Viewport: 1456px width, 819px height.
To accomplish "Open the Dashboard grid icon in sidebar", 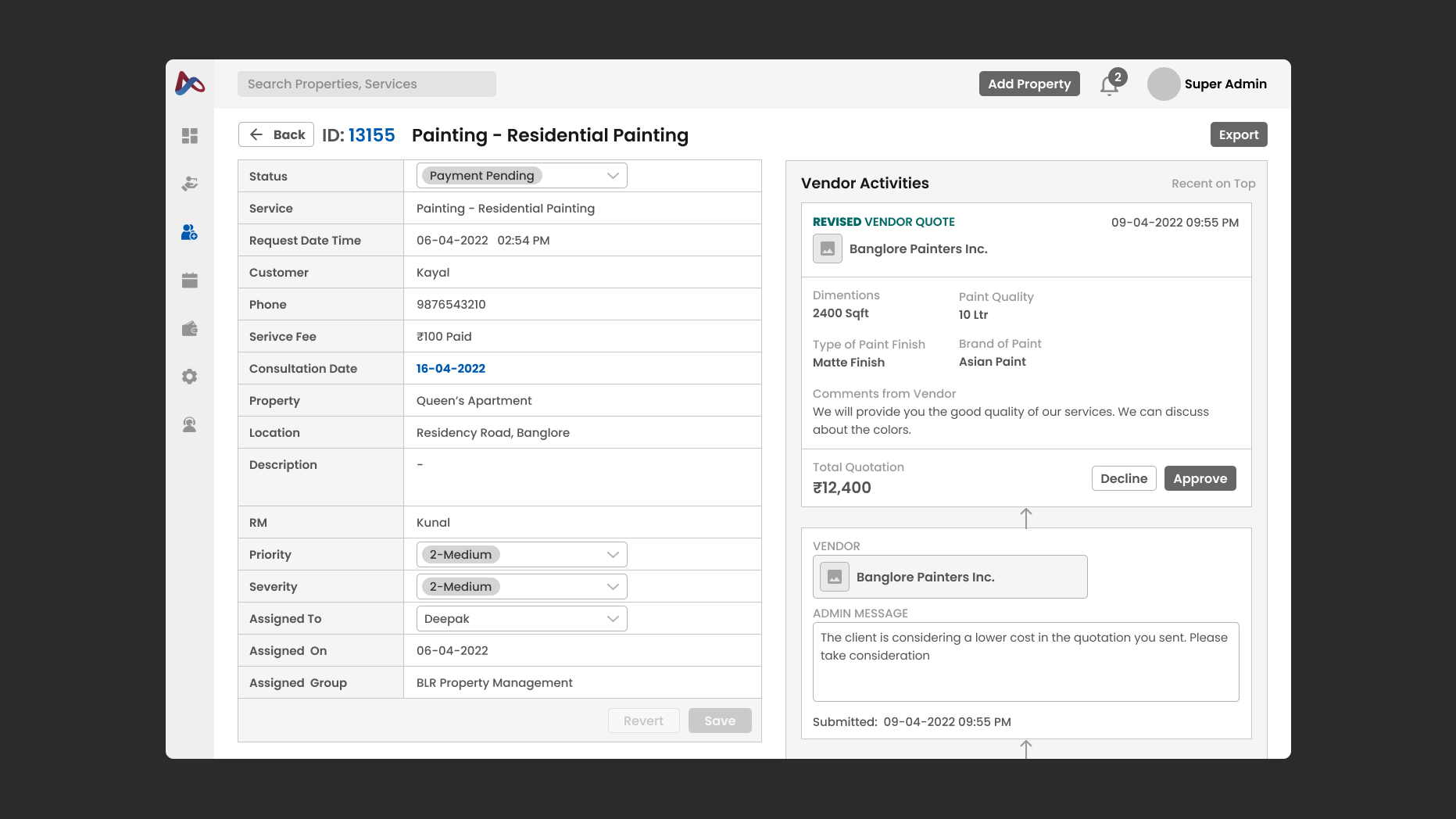I will tap(189, 136).
